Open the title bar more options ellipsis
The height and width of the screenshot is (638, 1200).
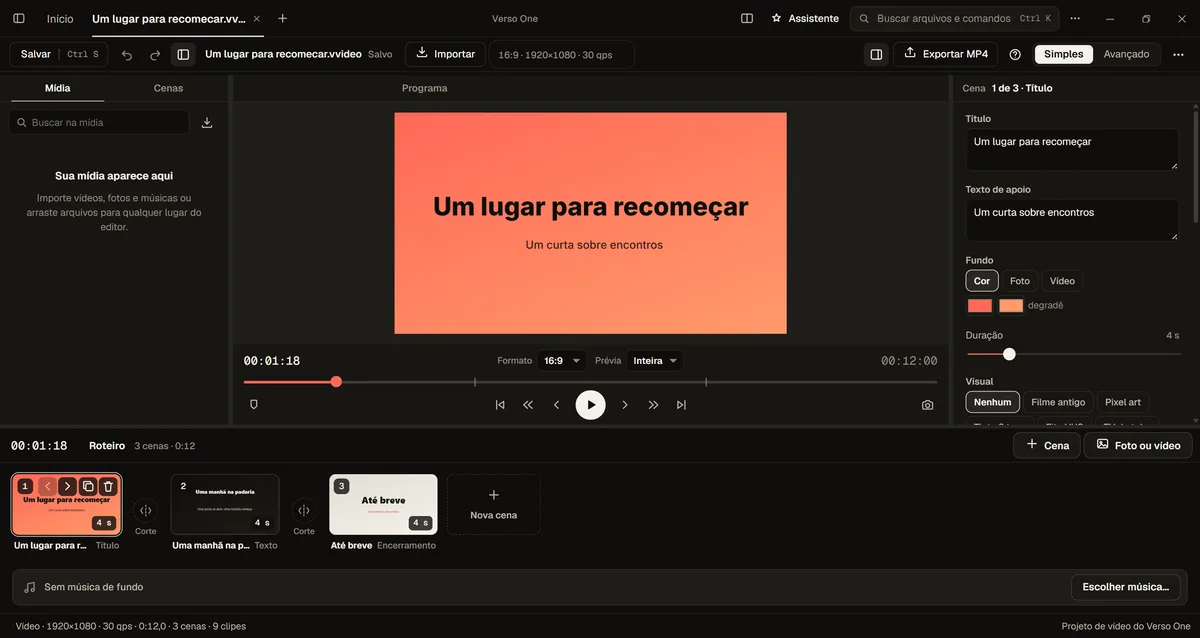click(1075, 18)
